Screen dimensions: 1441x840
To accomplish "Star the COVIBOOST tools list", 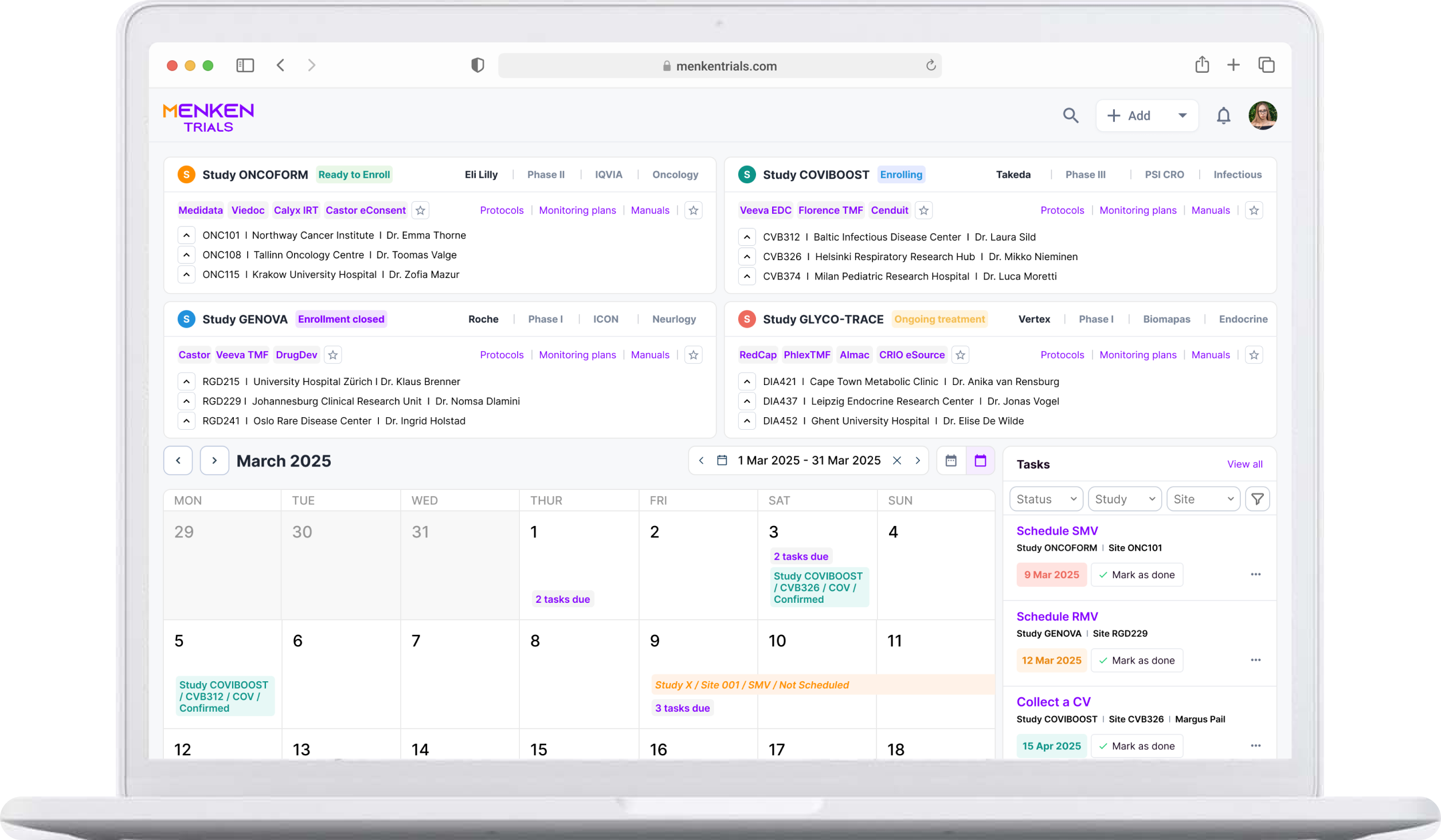I will [x=923, y=210].
